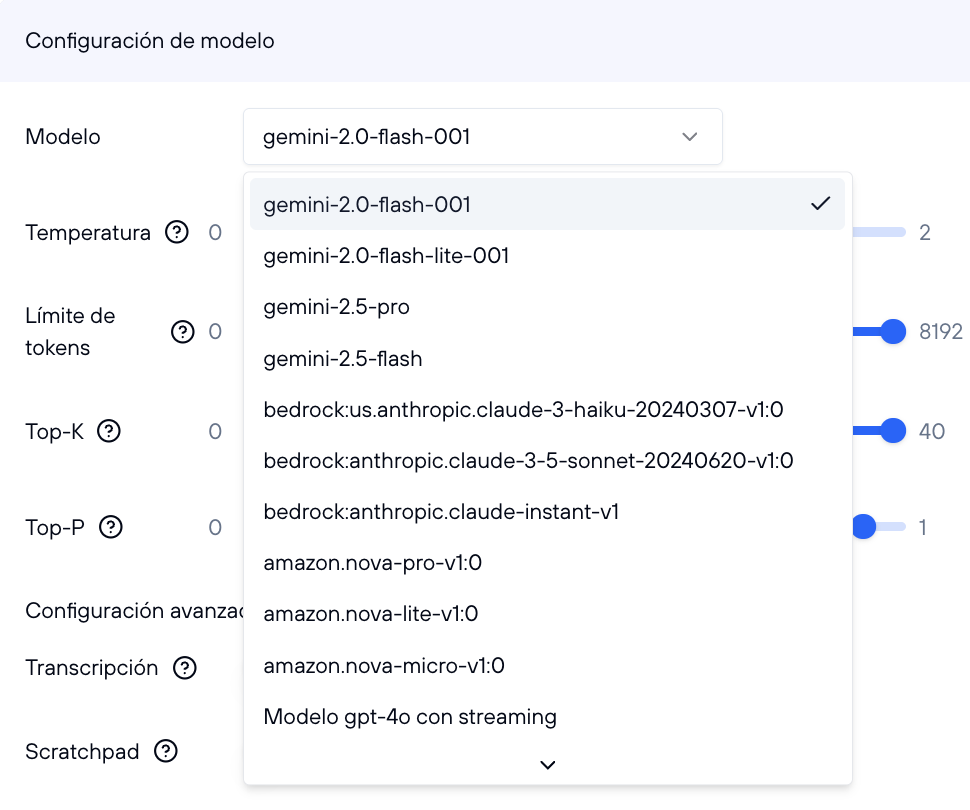Select the bedrock claude-3-haiku model option

pyautogui.click(x=522, y=409)
